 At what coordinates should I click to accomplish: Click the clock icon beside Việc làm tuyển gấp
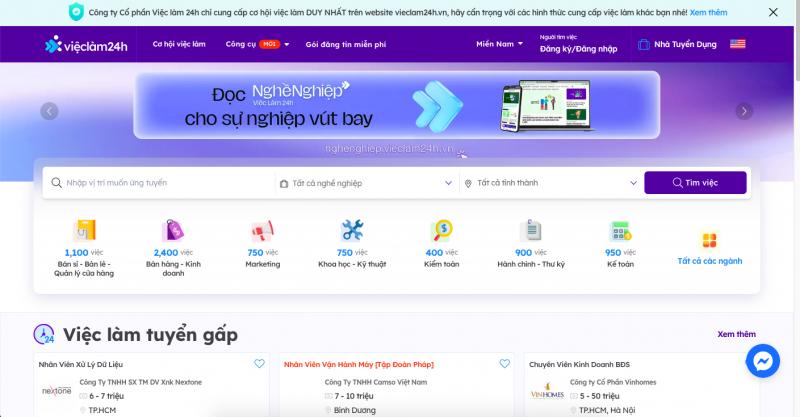point(44,334)
